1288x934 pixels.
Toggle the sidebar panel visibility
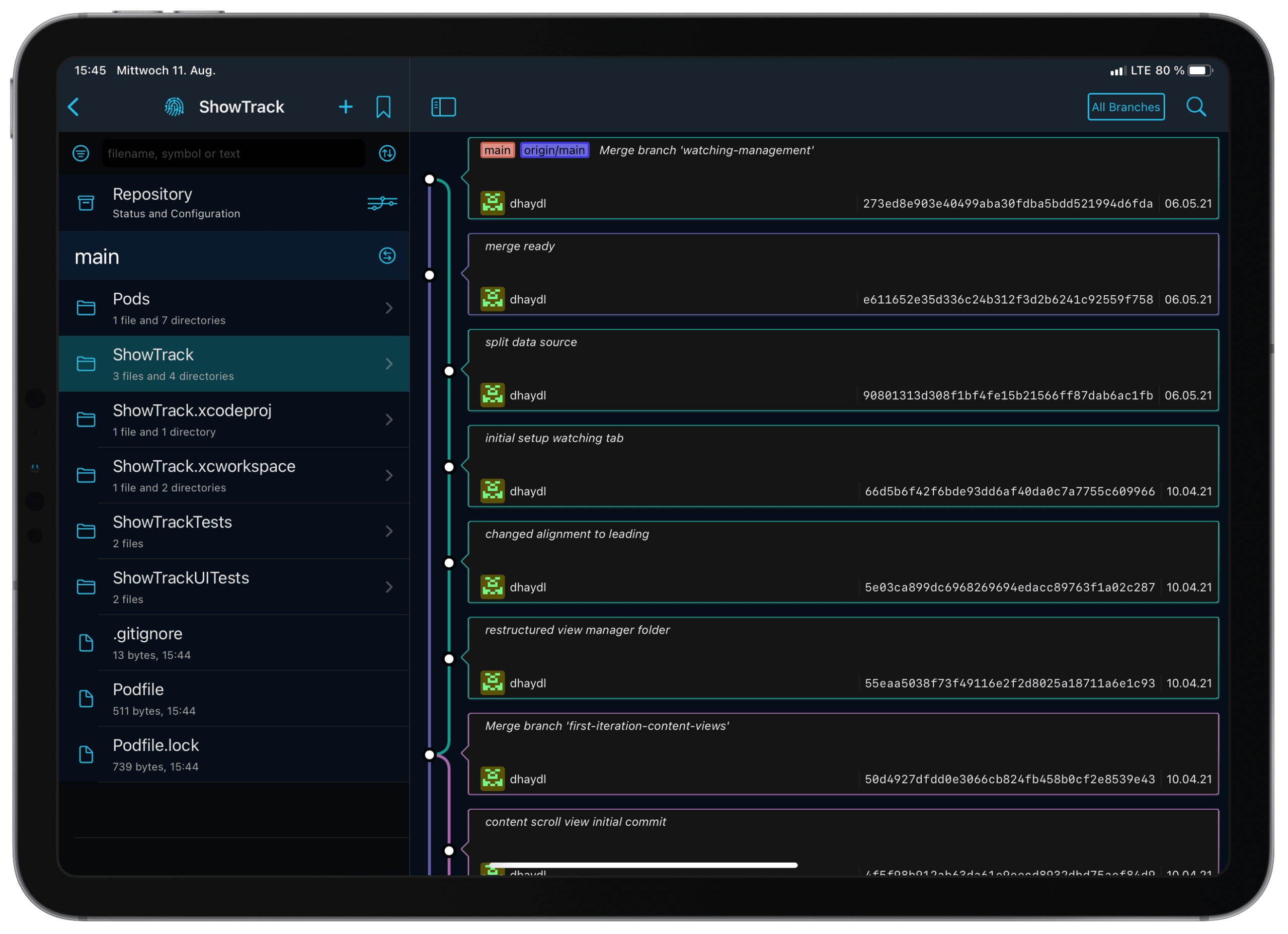(444, 107)
